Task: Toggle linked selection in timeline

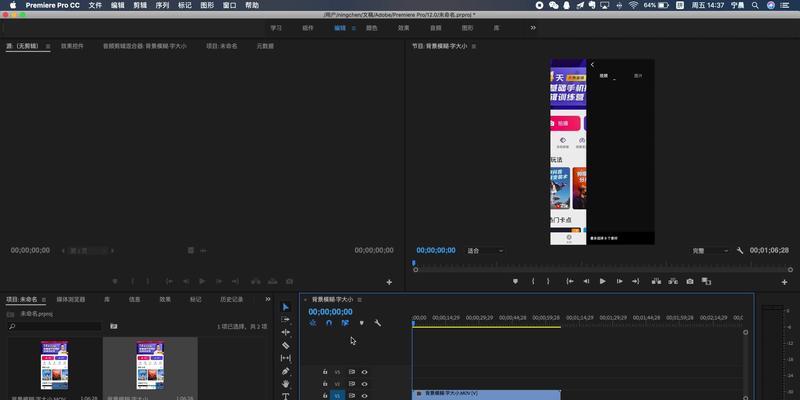Action: [x=345, y=323]
